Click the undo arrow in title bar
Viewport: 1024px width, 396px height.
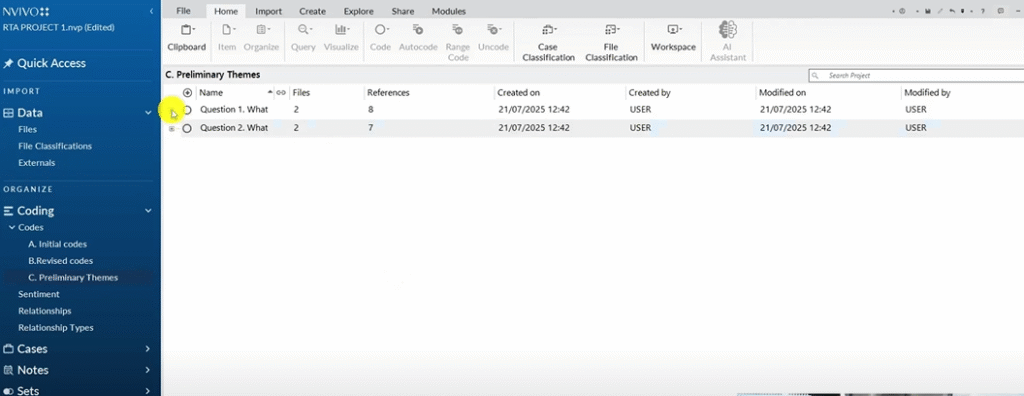[x=952, y=11]
